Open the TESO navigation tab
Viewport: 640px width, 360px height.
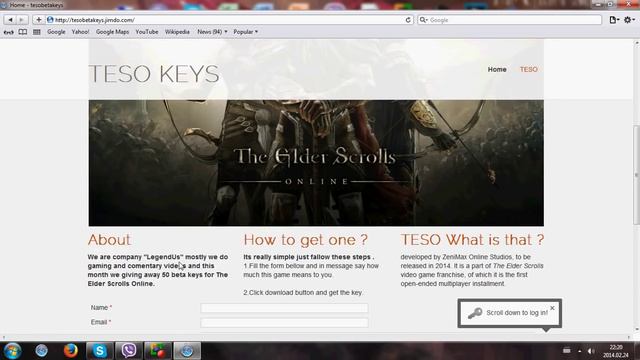(529, 69)
